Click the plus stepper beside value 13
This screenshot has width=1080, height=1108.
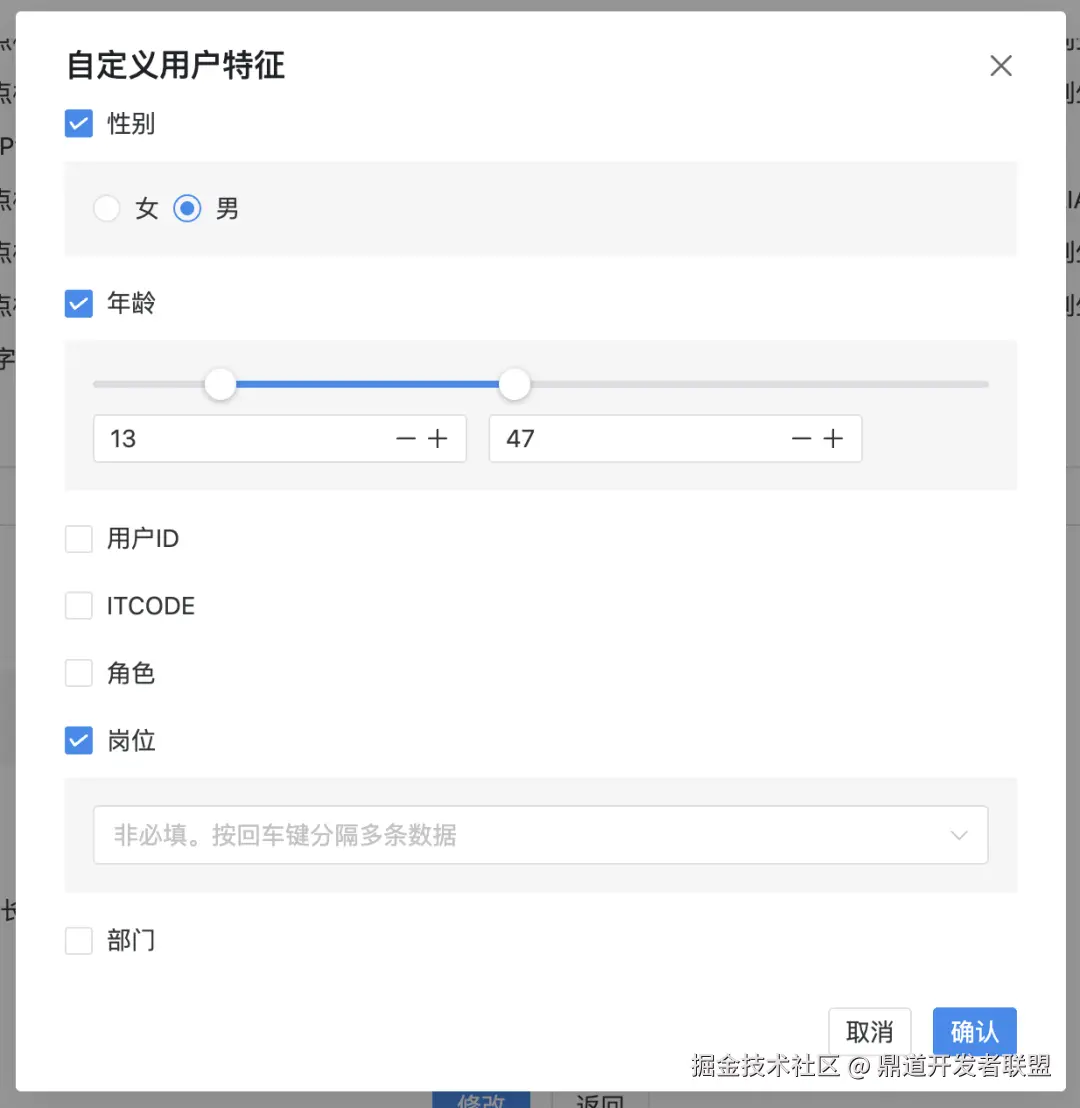click(435, 438)
